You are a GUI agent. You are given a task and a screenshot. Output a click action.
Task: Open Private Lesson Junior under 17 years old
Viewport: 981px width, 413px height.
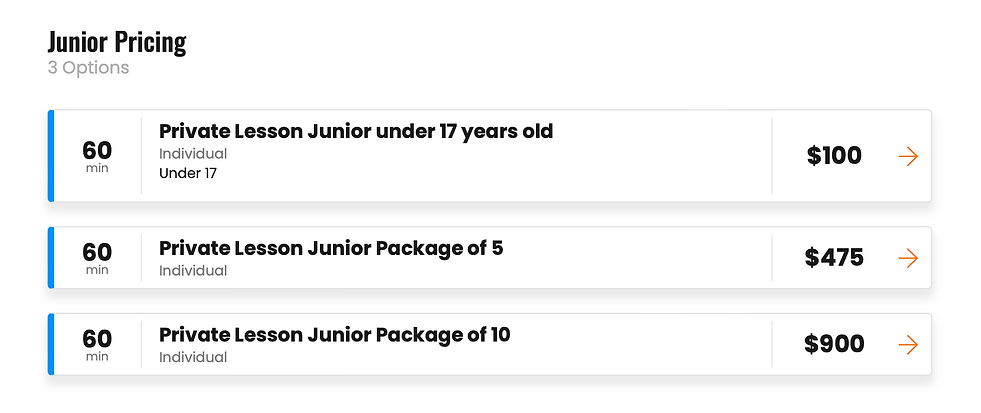[x=356, y=131]
